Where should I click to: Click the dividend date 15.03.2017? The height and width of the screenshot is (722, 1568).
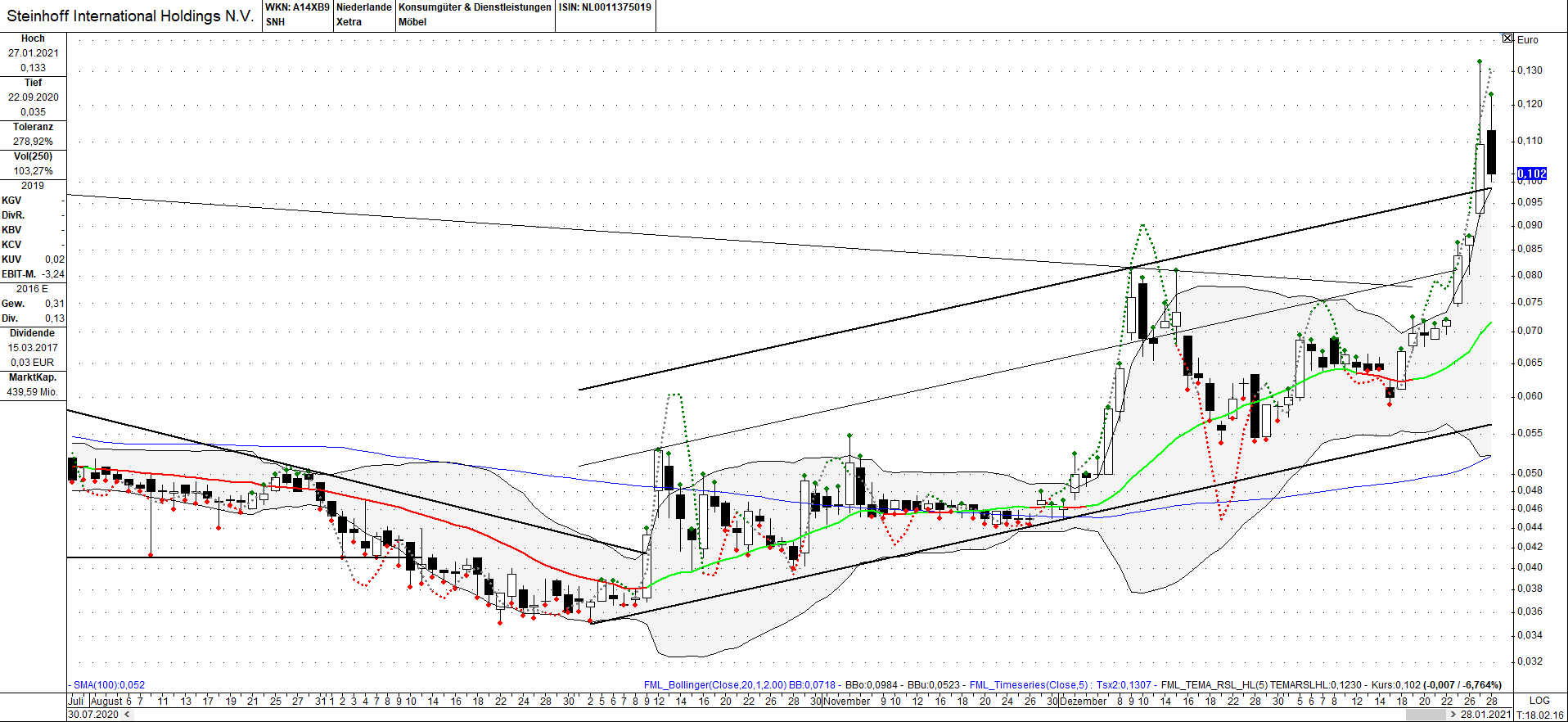(34, 348)
